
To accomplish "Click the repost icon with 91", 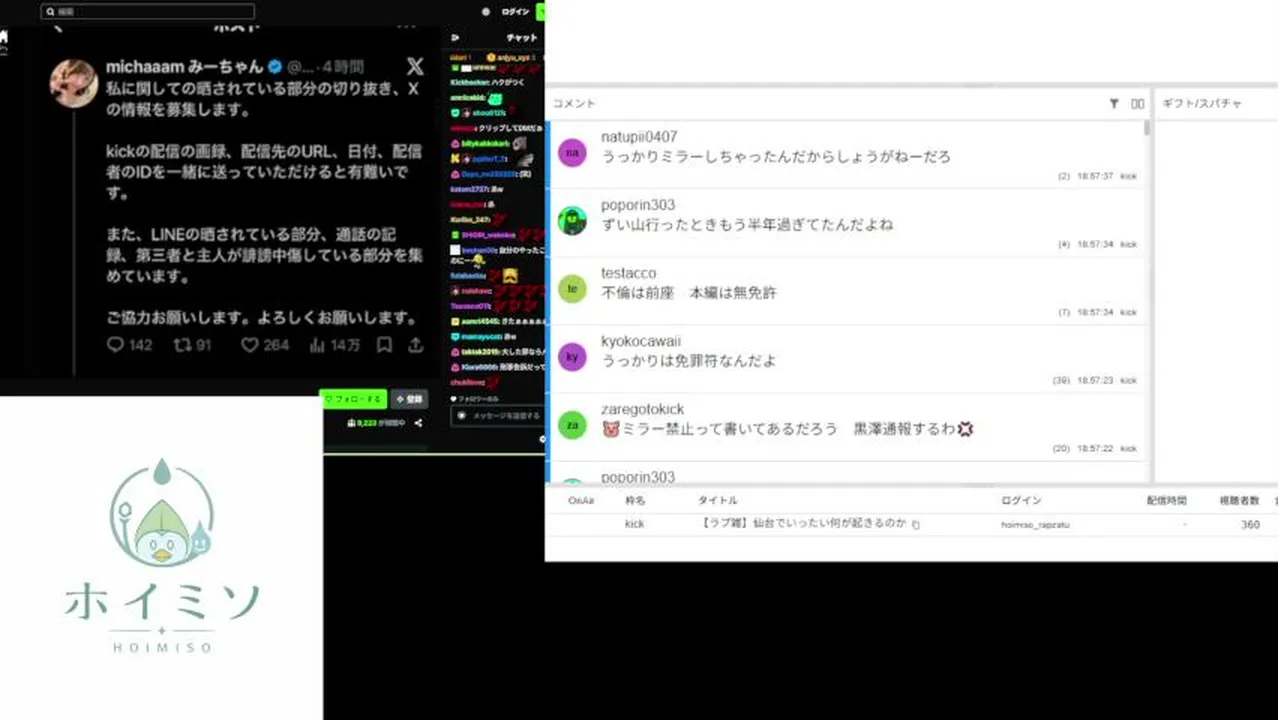I will [x=182, y=345].
